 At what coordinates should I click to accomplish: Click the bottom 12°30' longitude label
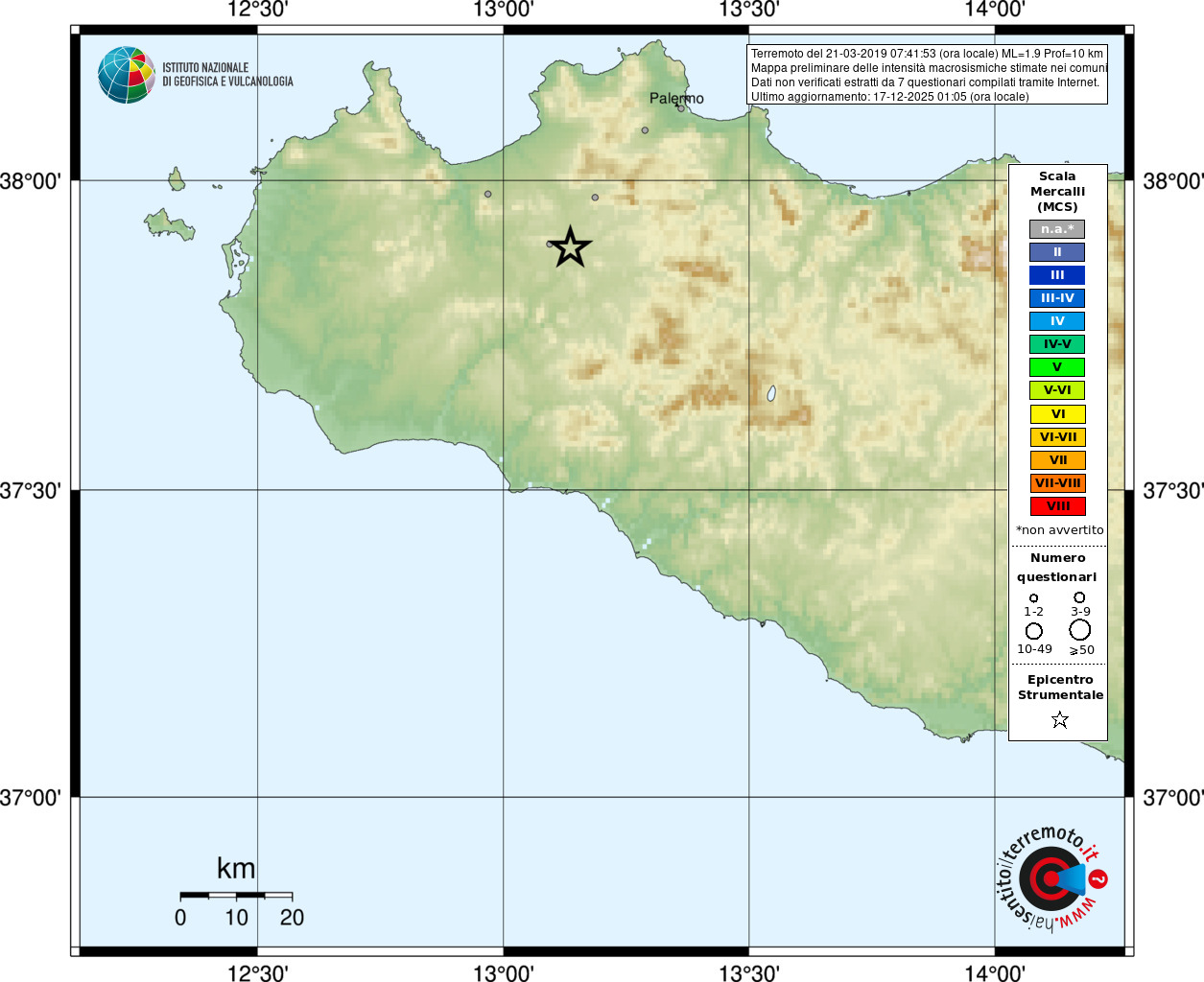tap(257, 973)
